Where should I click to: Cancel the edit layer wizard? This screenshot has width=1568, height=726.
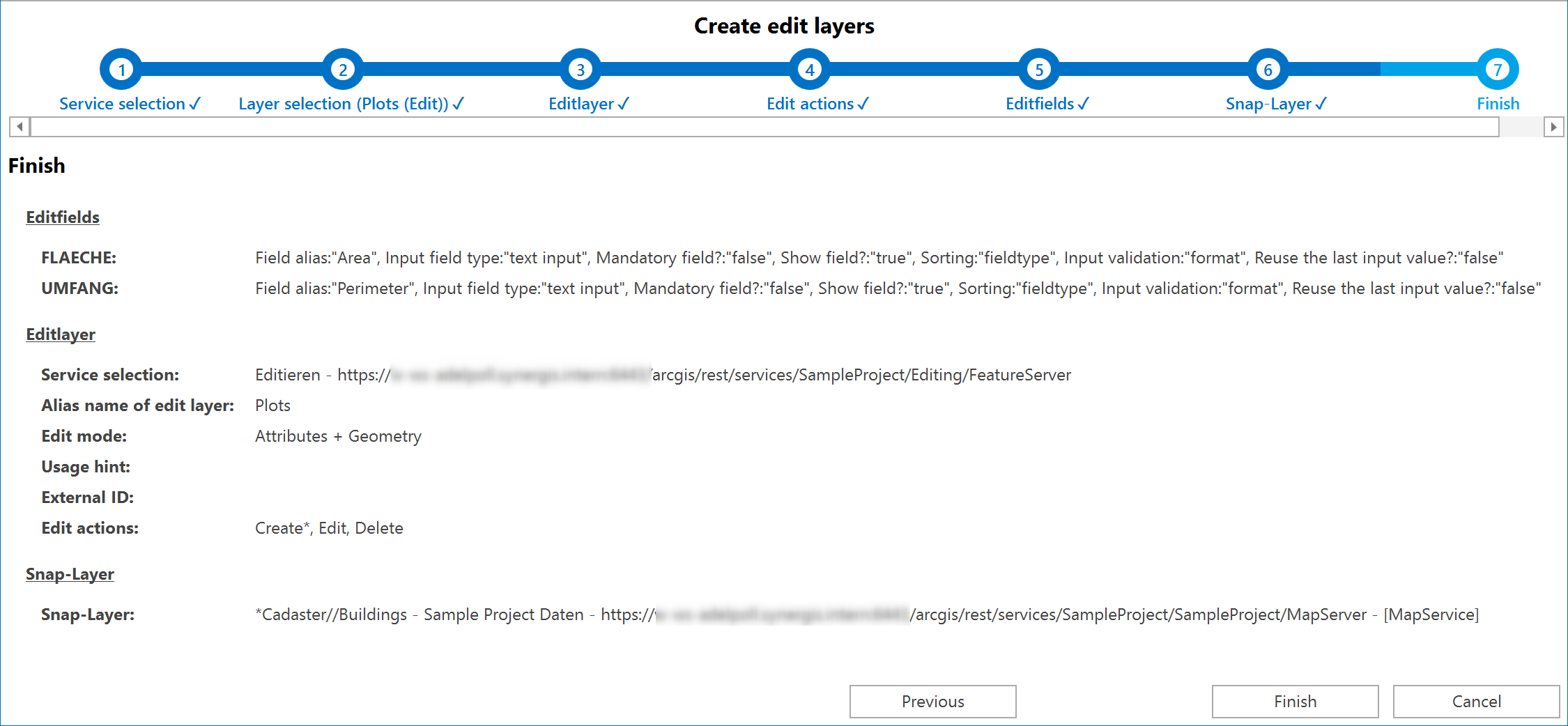(1475, 701)
